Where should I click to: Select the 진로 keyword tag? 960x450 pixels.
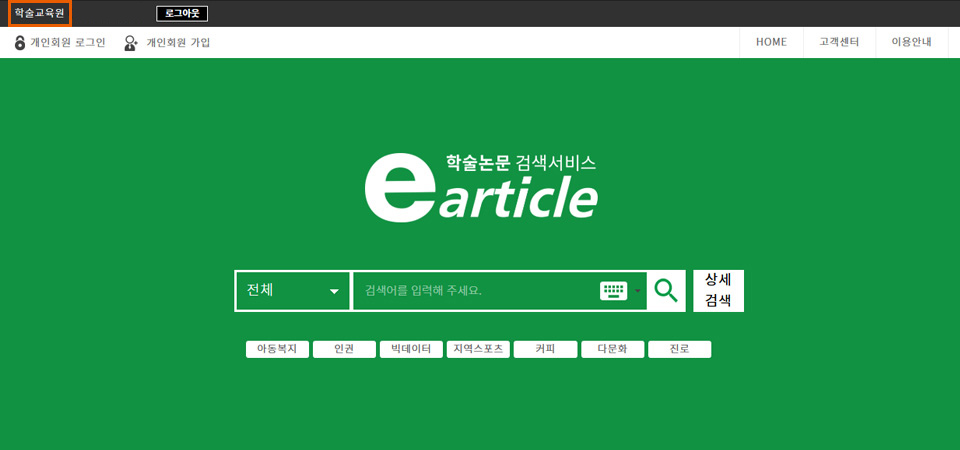[680, 350]
